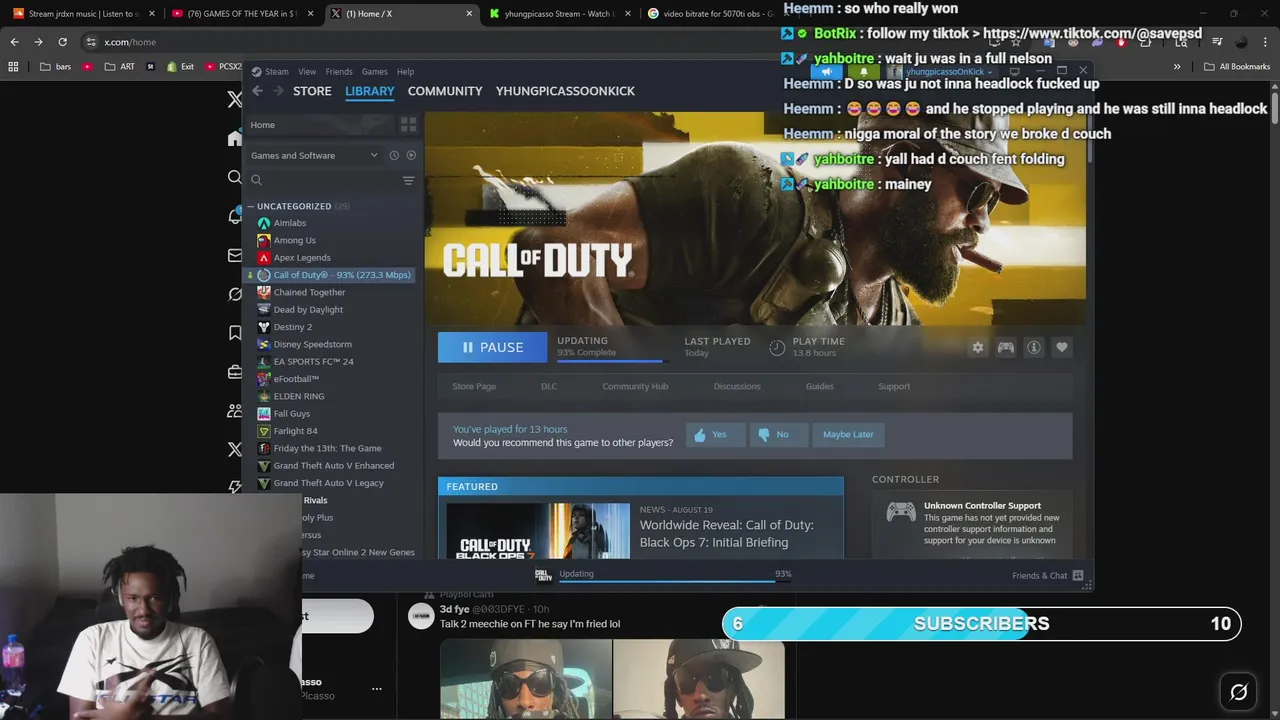This screenshot has height=720, width=1280.
Task: Collapse the UNCATEGORIZED game category
Action: click(x=250, y=206)
